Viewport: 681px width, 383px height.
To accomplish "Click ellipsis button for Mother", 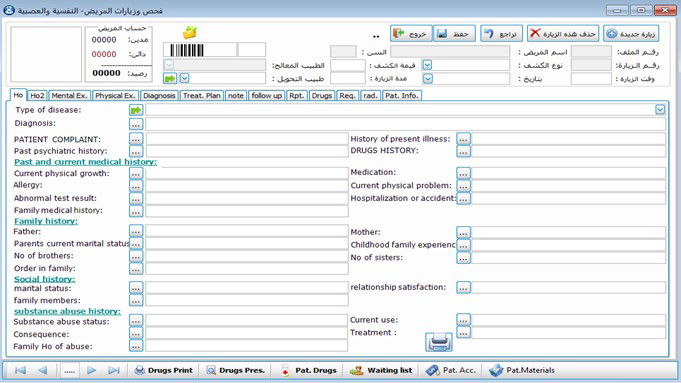I will [463, 232].
